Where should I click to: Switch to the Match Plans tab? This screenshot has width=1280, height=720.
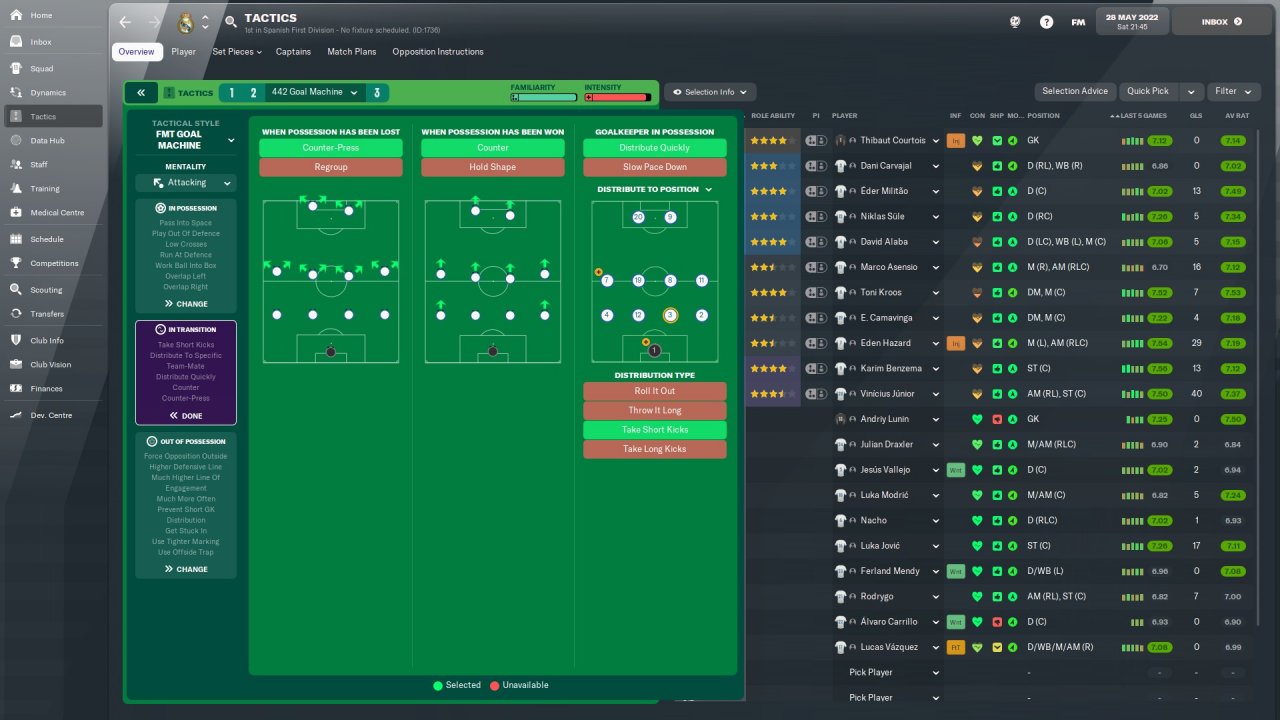pos(352,51)
